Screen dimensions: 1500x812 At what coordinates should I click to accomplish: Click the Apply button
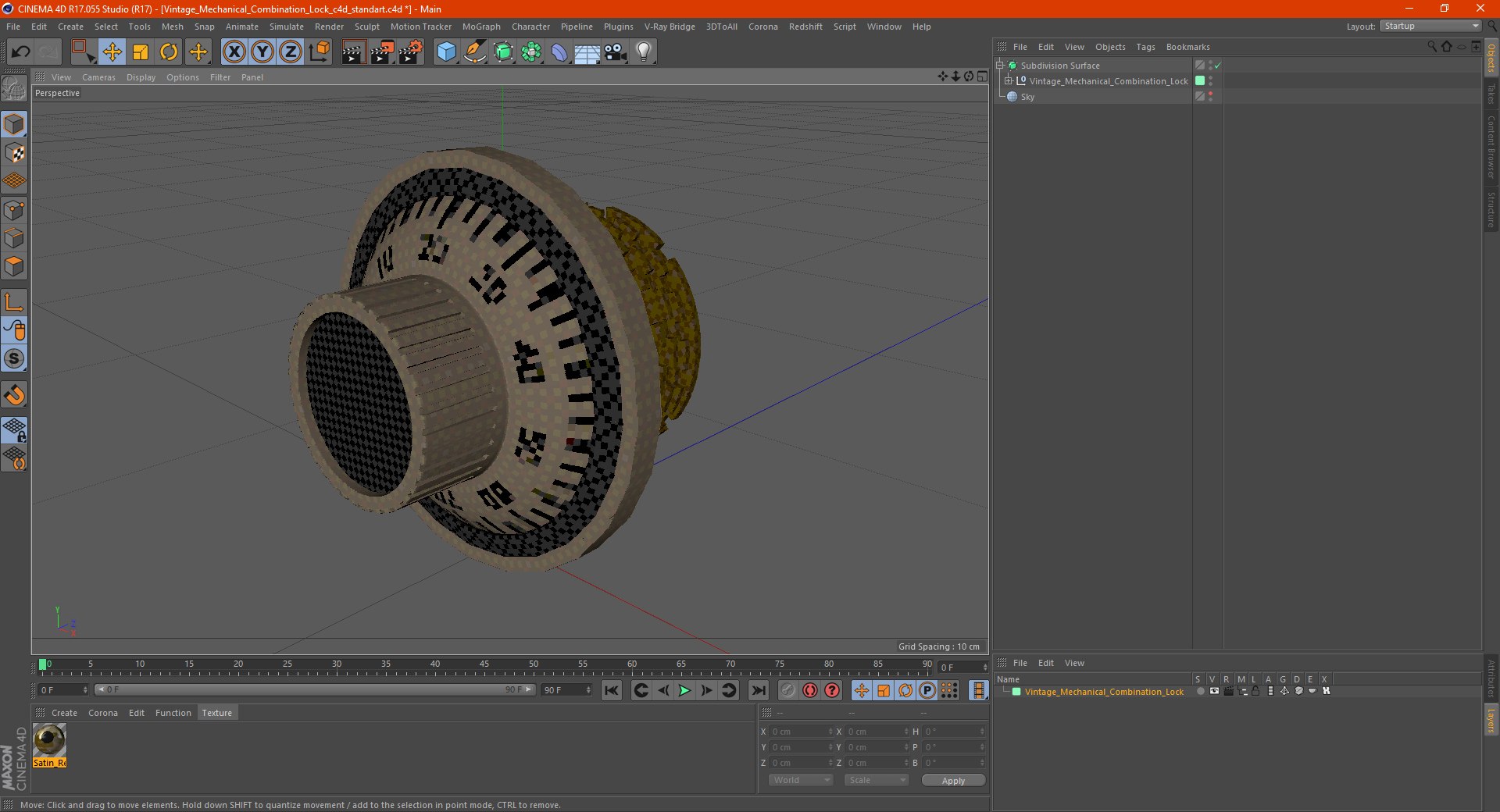[952, 780]
